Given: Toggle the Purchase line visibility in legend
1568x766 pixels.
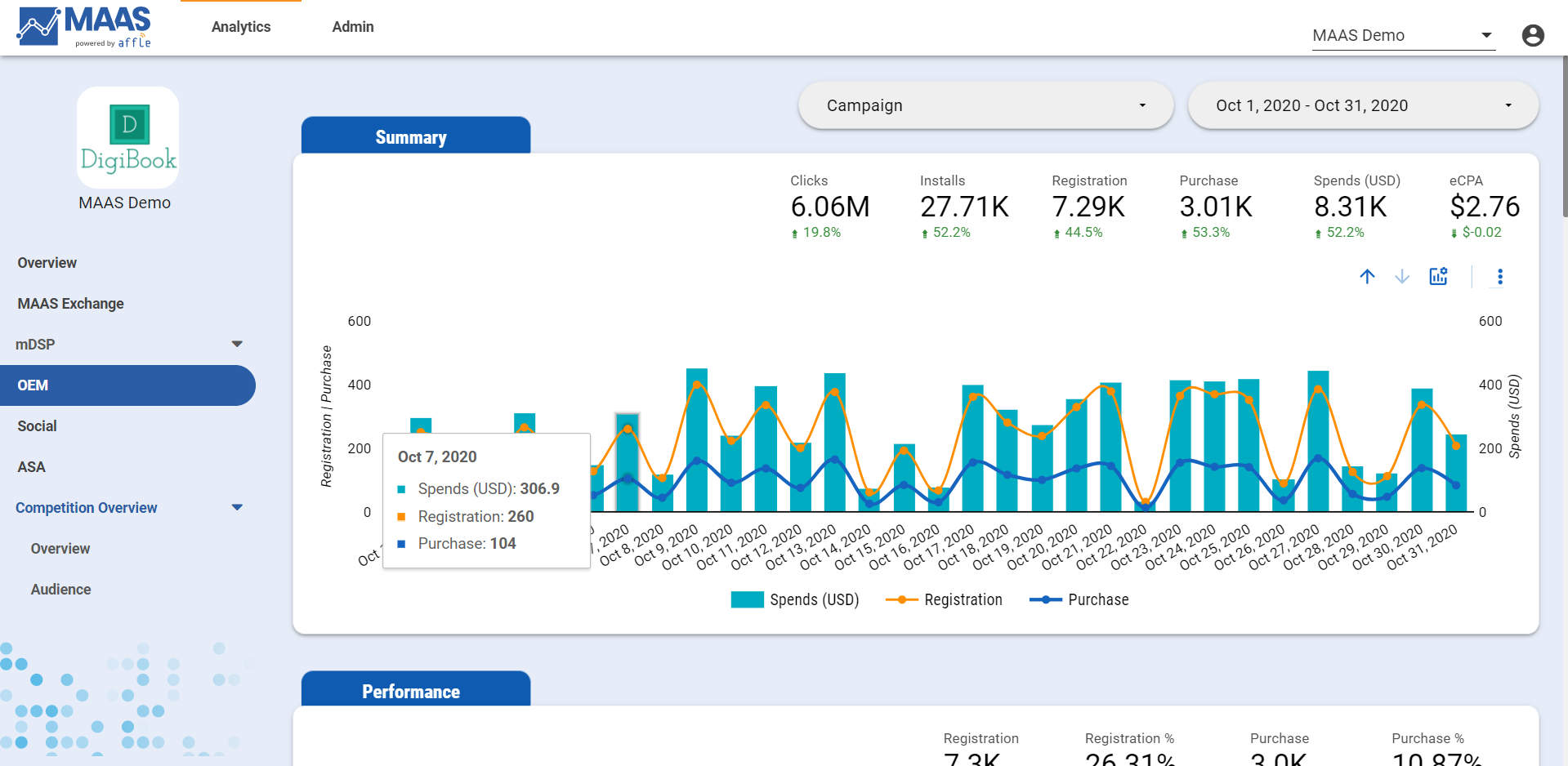Looking at the screenshot, I should tap(1079, 599).
